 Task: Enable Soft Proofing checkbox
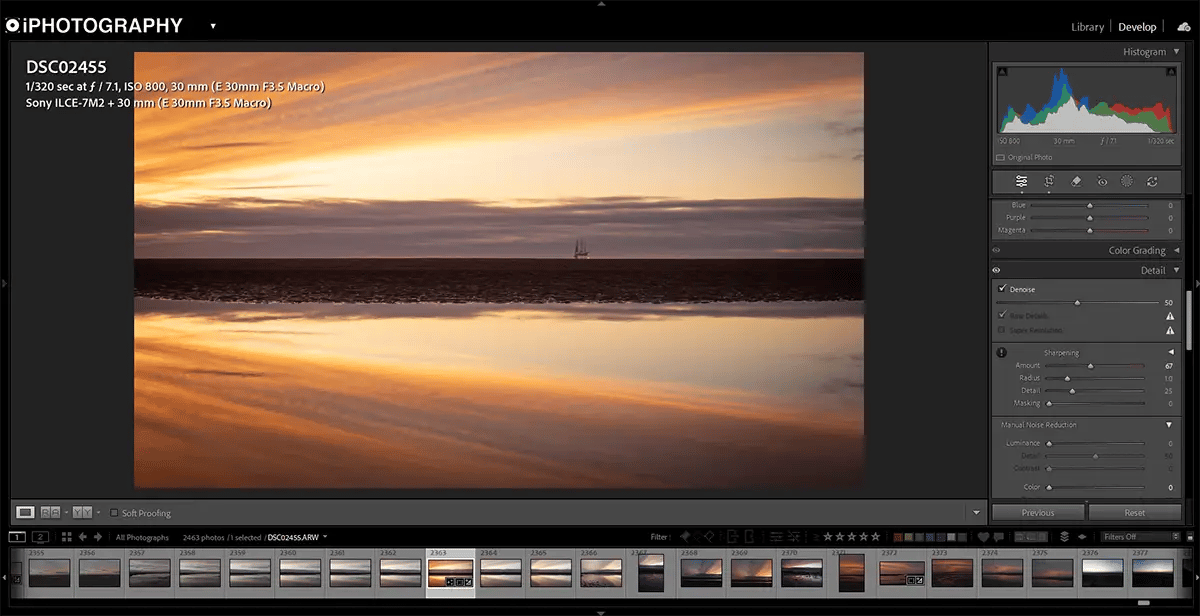pyautogui.click(x=114, y=513)
